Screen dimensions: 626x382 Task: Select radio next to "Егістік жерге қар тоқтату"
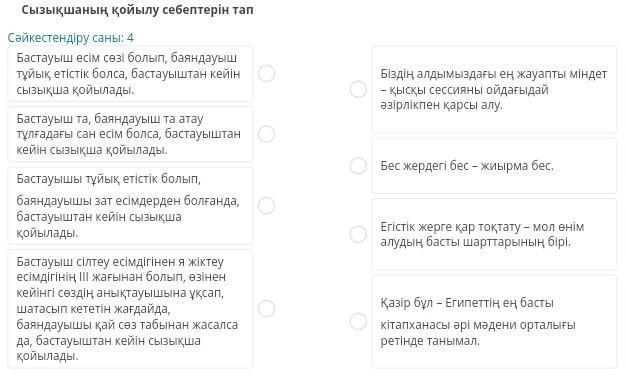[358, 234]
